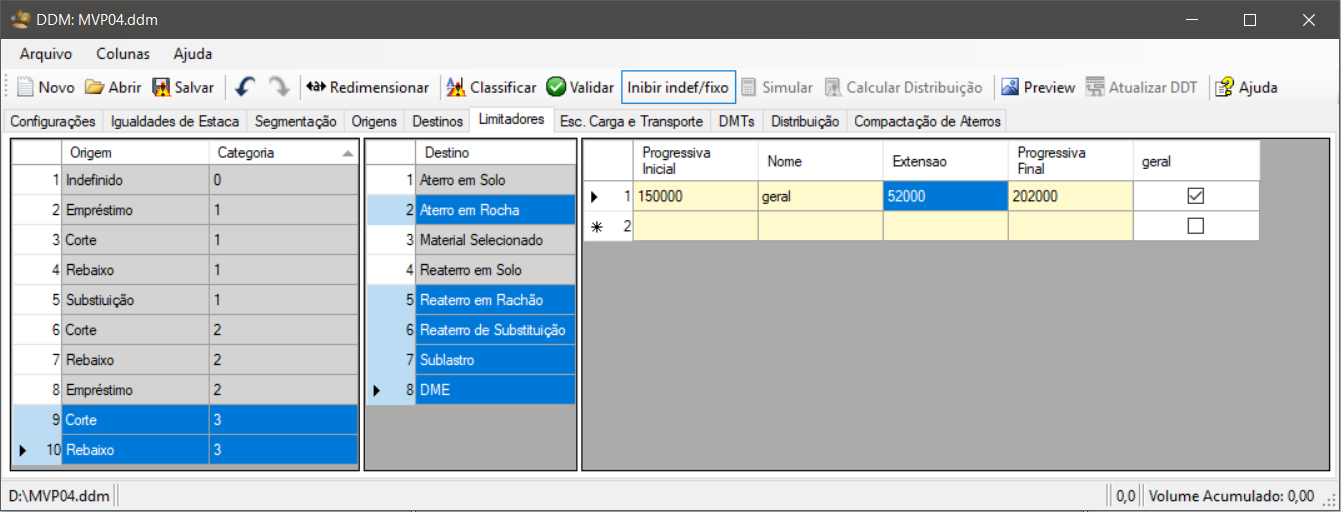Switch to Esc. Carga e Transporte tab
The image size is (1341, 512).
click(631, 122)
